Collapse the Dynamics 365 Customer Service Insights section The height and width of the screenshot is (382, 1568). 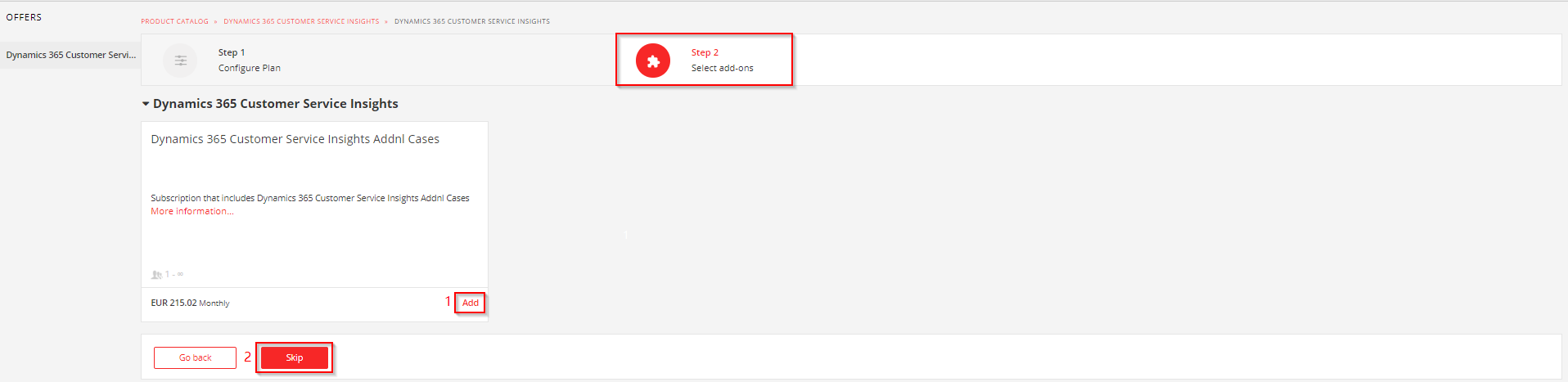tap(146, 104)
